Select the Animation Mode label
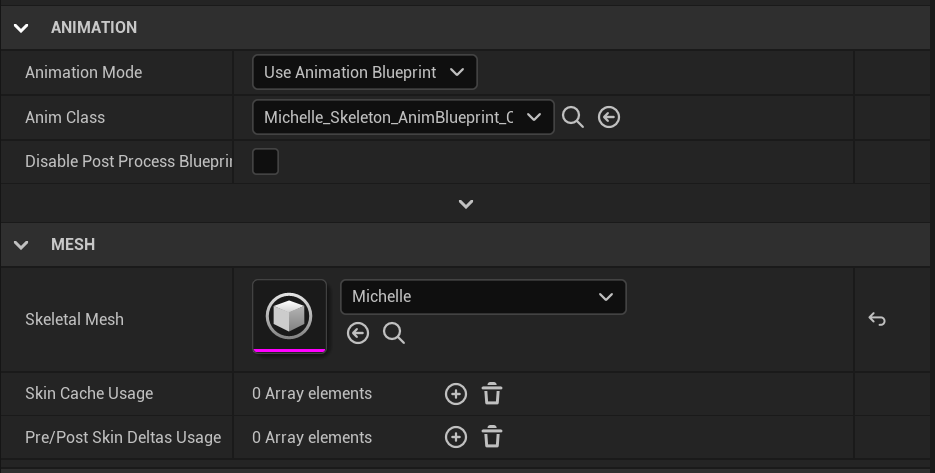The height and width of the screenshot is (473, 935). 83,72
